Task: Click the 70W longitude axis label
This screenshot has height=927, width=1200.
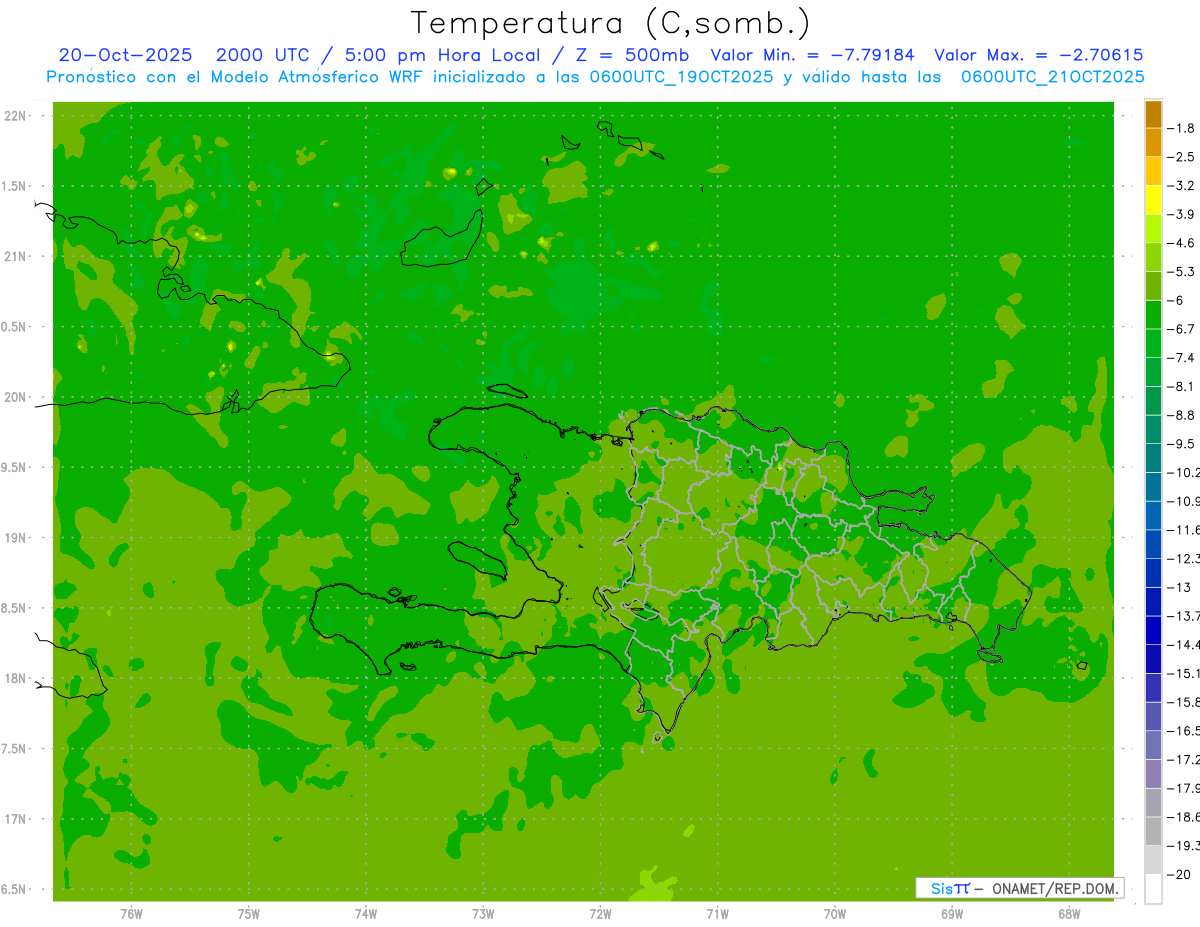Action: tap(835, 913)
